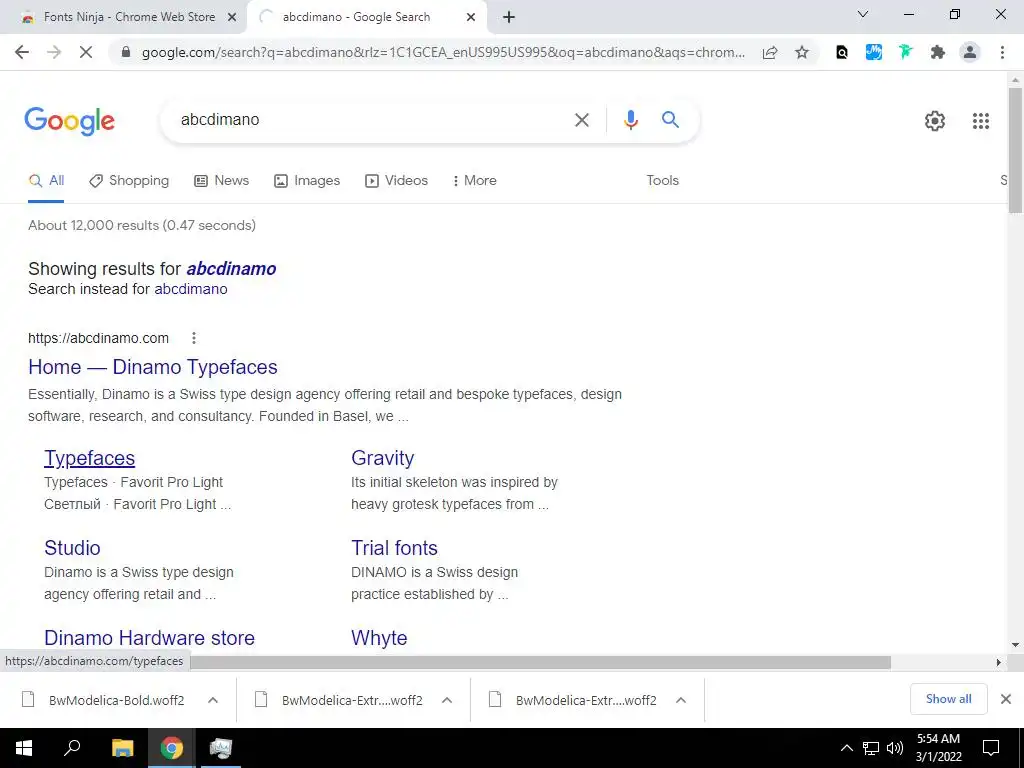Open search Tools options
Image resolution: width=1024 pixels, height=768 pixels.
(662, 180)
